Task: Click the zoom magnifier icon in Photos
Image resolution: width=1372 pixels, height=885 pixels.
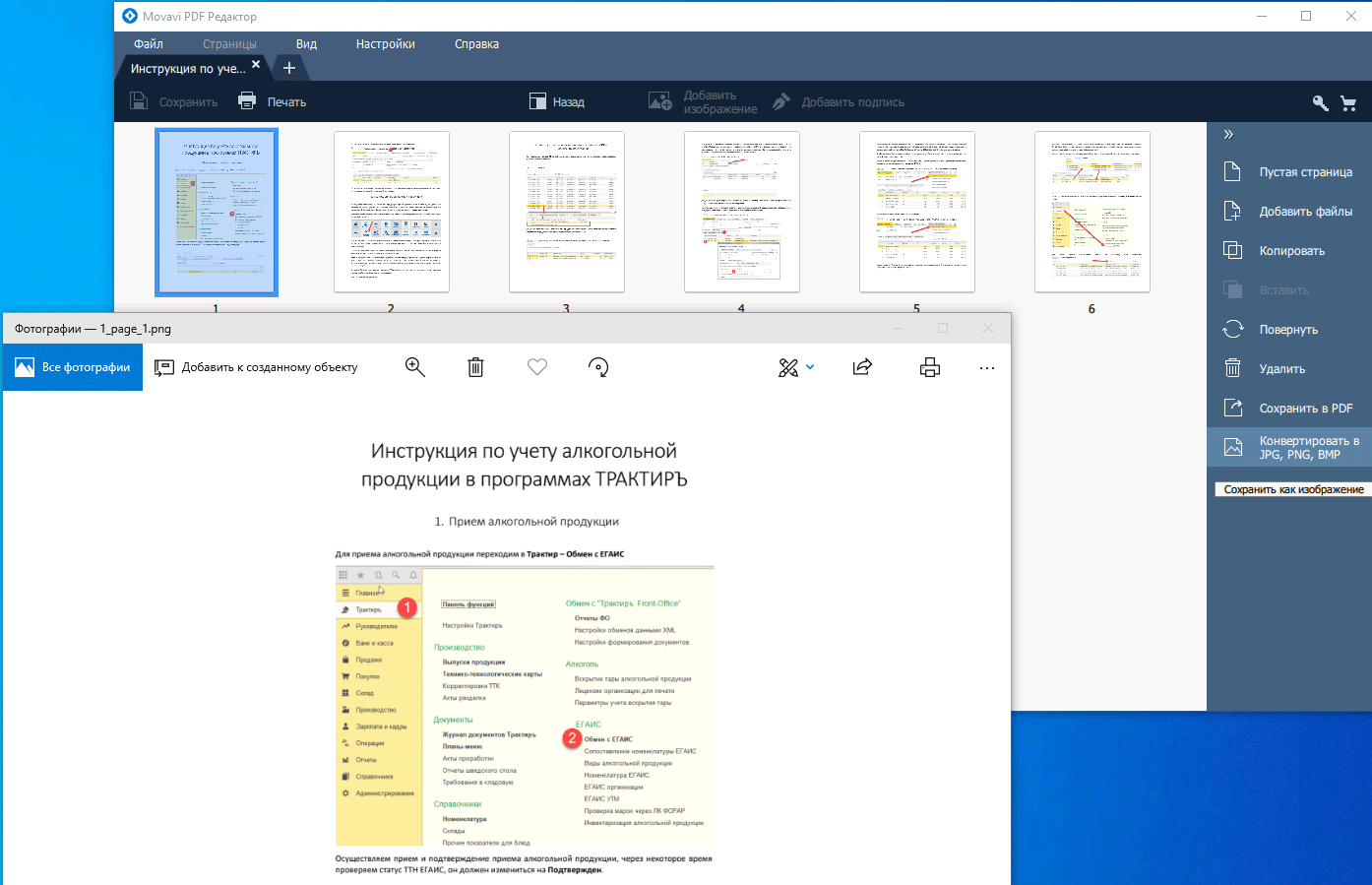Action: (x=415, y=367)
